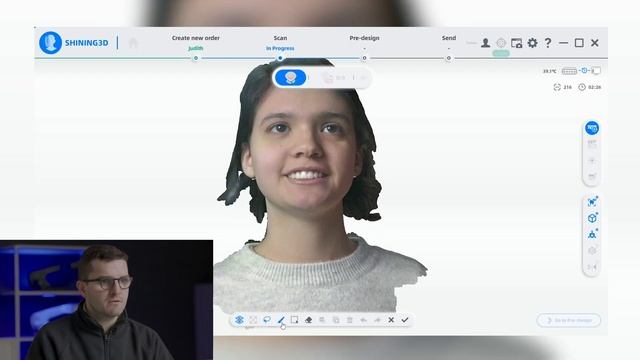Go to the Pre-design step

coord(364,38)
